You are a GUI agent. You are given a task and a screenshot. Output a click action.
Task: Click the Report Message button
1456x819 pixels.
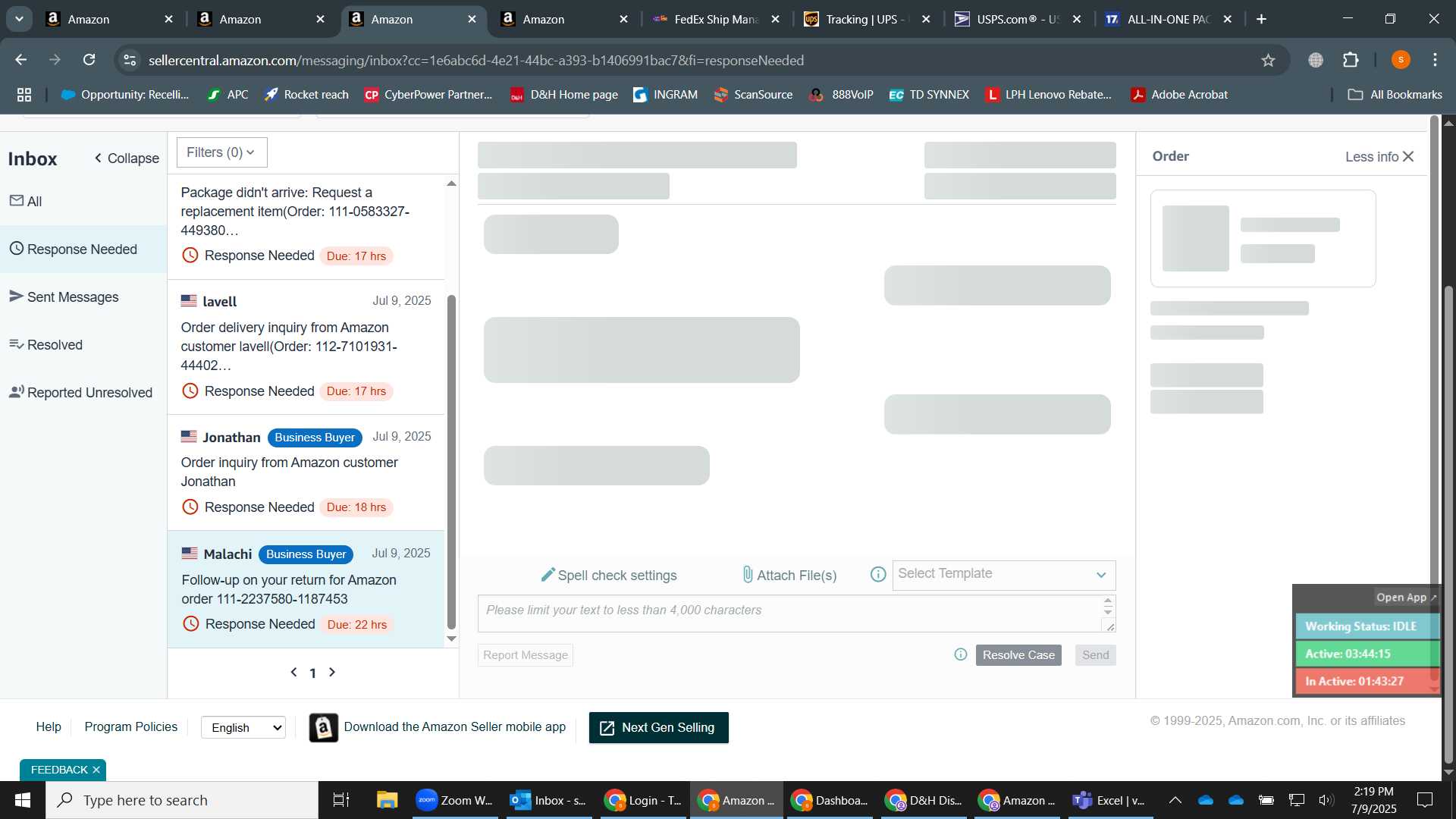click(x=525, y=654)
